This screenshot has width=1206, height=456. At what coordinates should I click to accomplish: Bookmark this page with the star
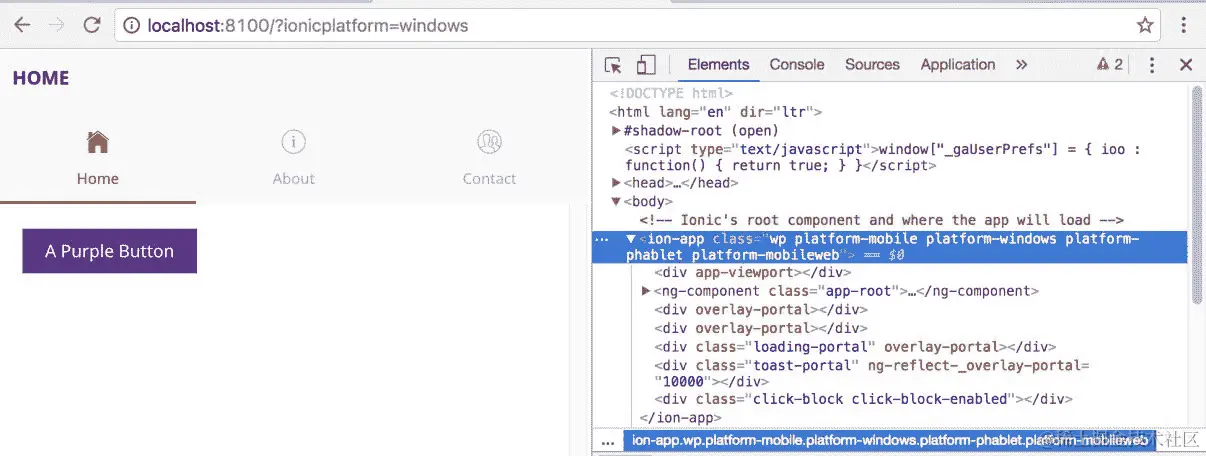click(x=1145, y=26)
